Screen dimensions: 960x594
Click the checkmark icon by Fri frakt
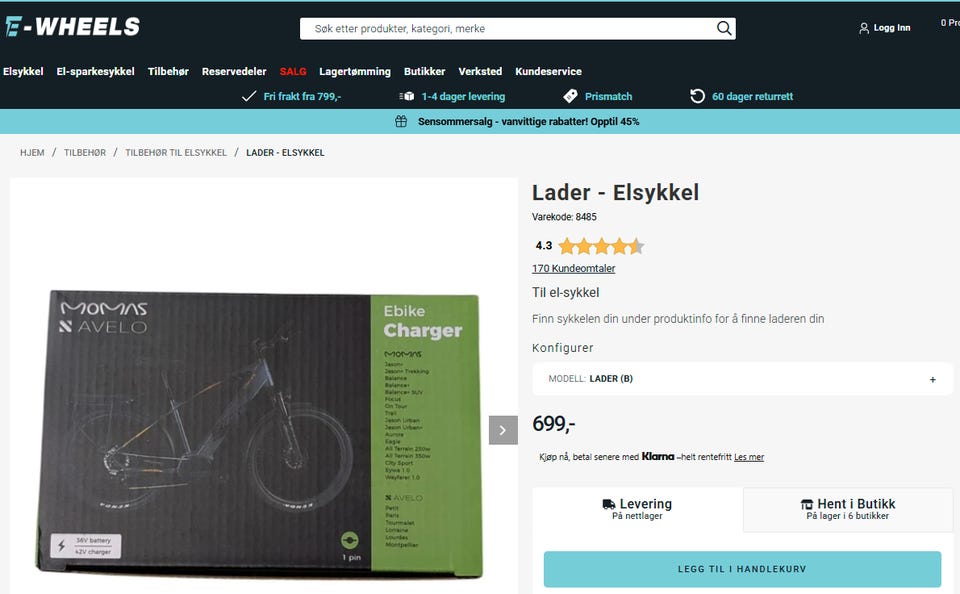pyautogui.click(x=249, y=96)
